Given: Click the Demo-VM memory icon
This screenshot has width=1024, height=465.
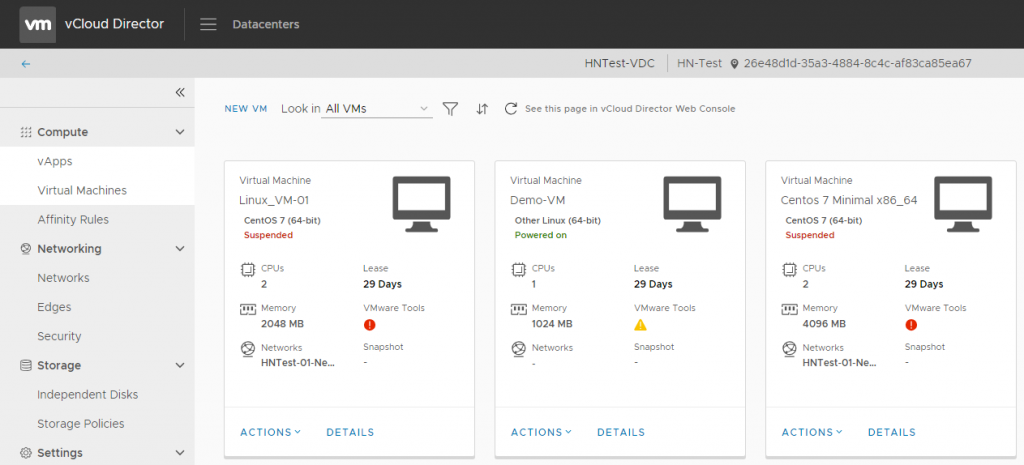Looking at the screenshot, I should pos(519,309).
